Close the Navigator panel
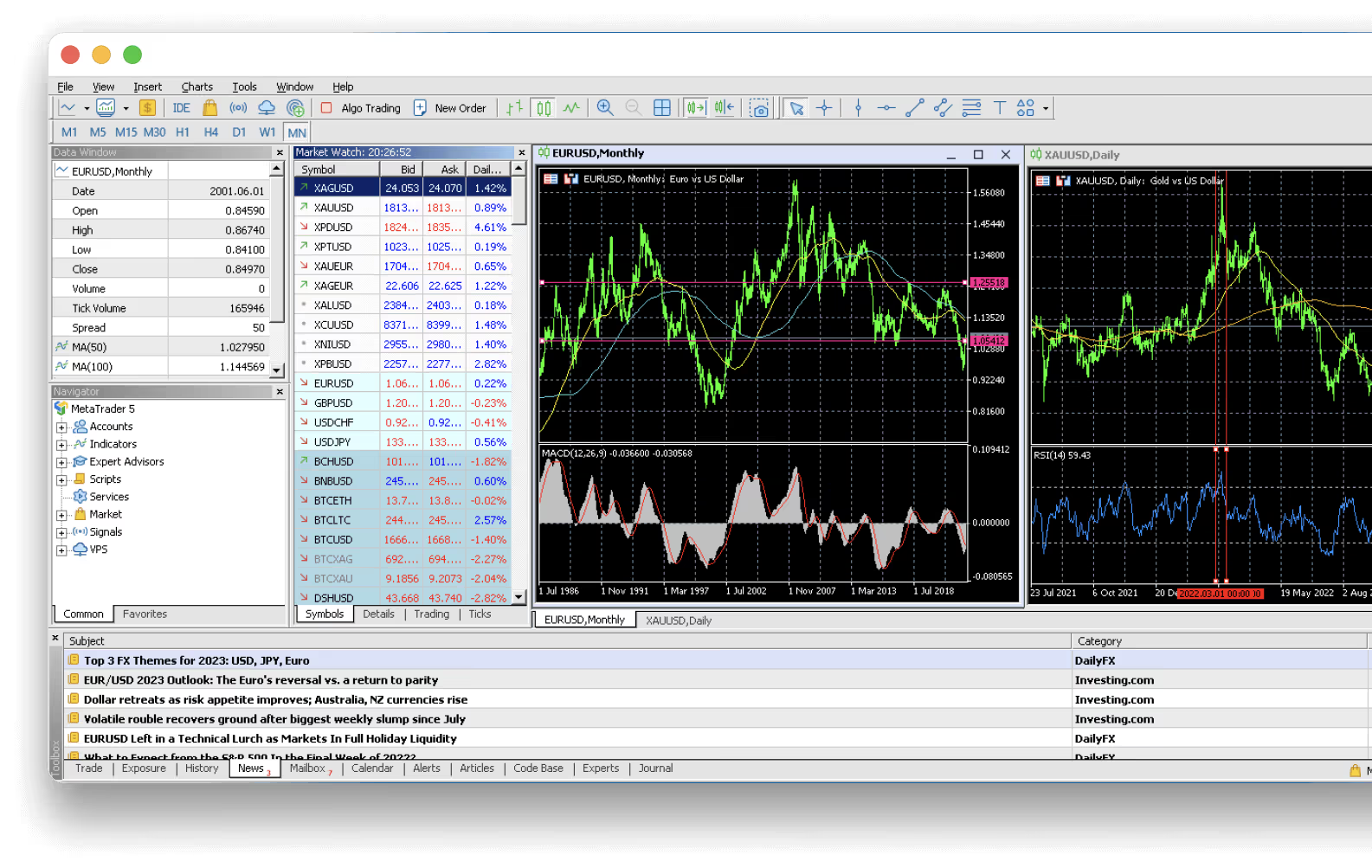 280,392
